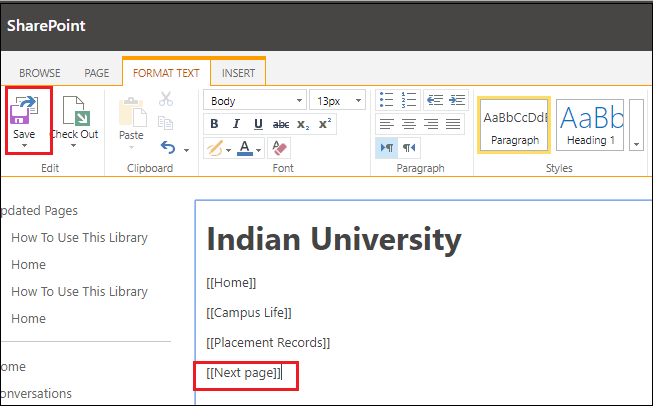Image resolution: width=653 pixels, height=406 pixels.
Task: Click the Cut scissors icon
Action: pos(166,99)
